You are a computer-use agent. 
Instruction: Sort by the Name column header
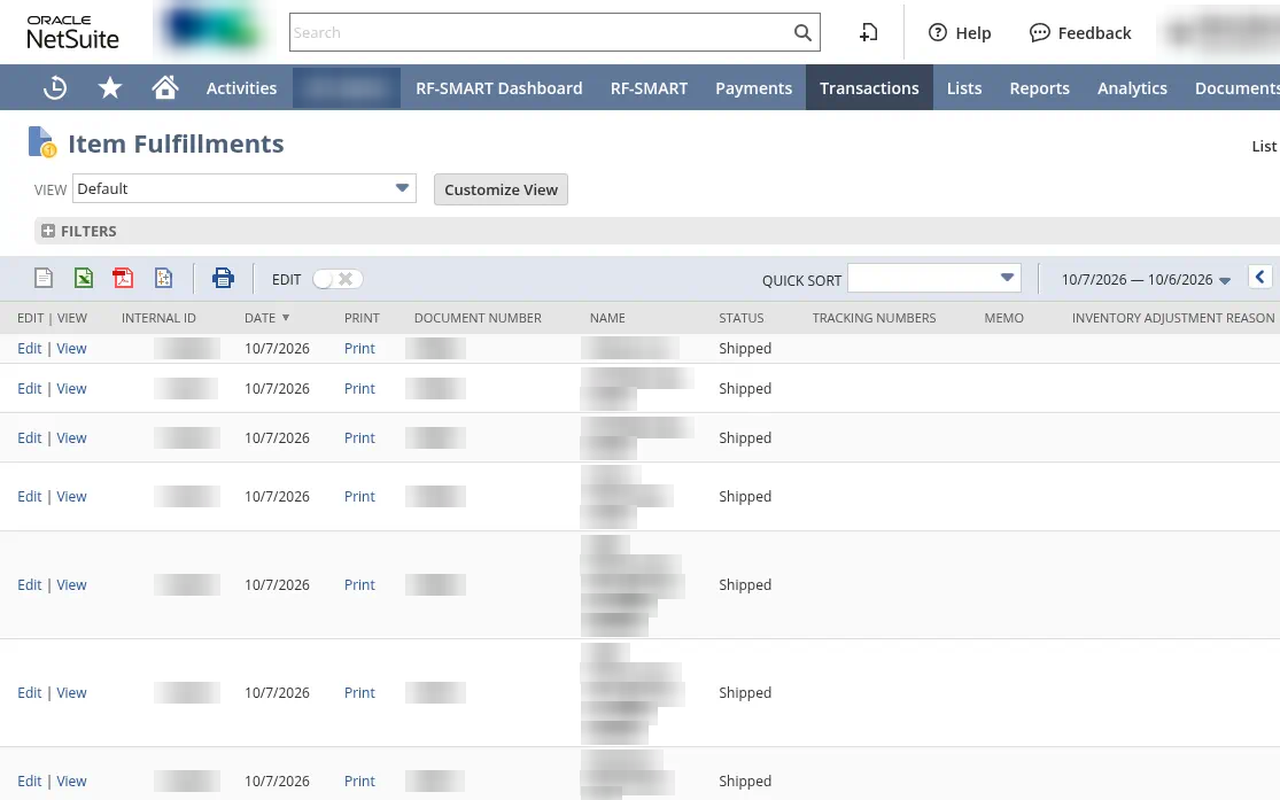(607, 318)
